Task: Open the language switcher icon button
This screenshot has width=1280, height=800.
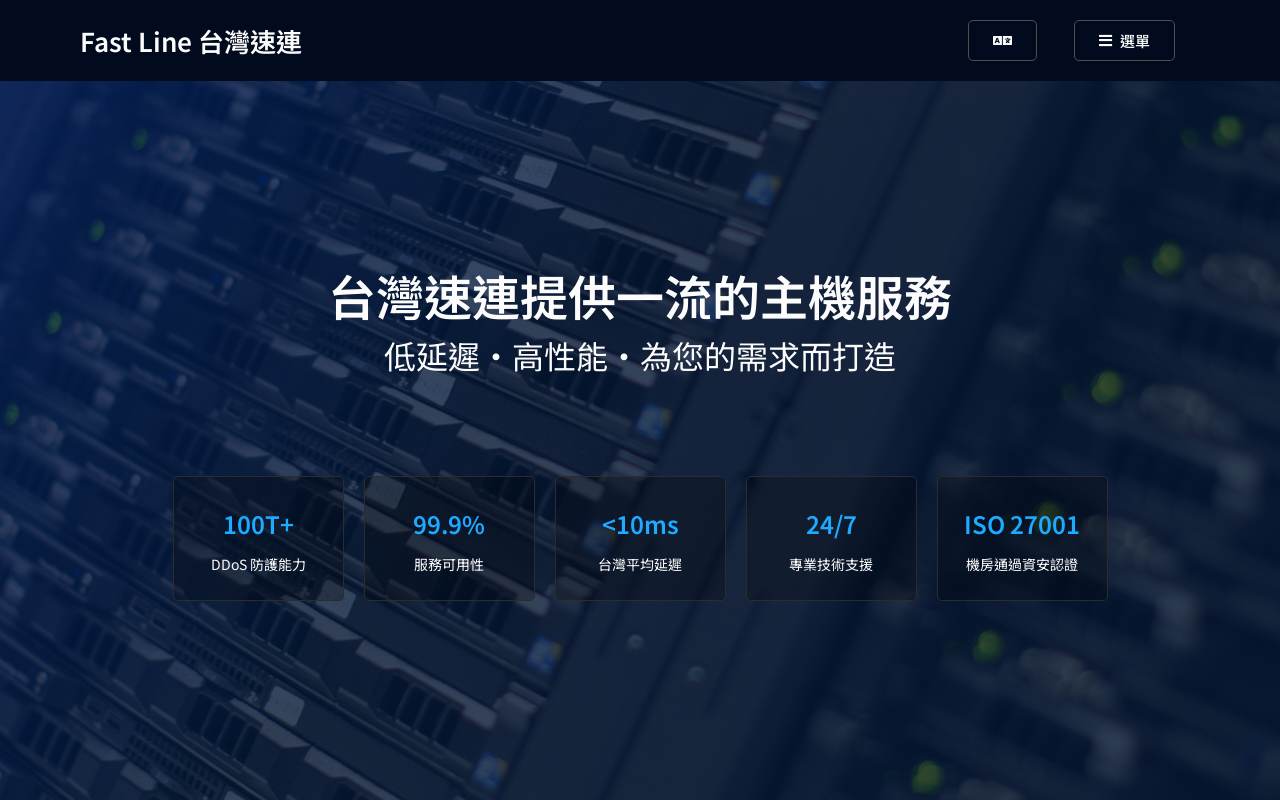Action: [1002, 41]
